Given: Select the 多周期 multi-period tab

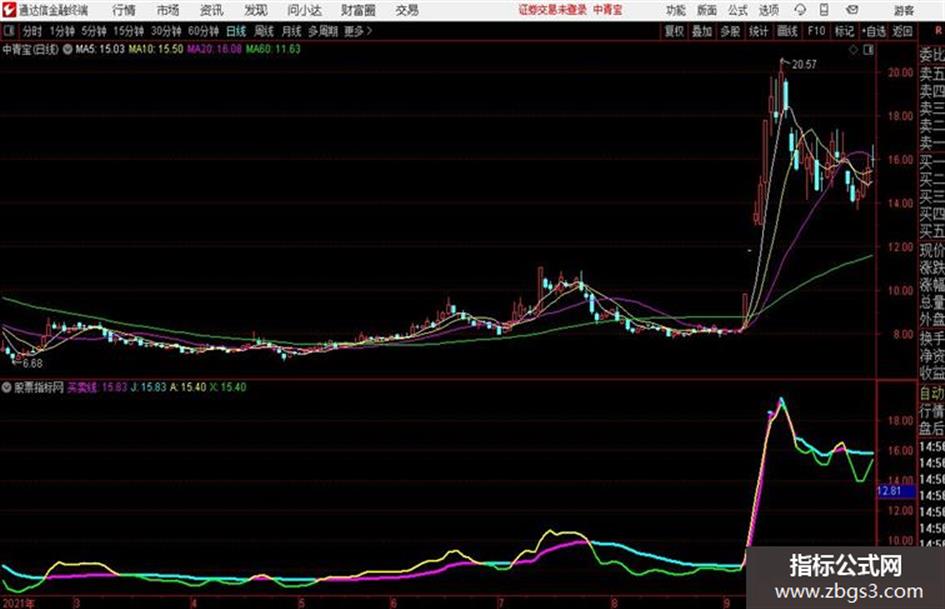Looking at the screenshot, I should [x=324, y=31].
